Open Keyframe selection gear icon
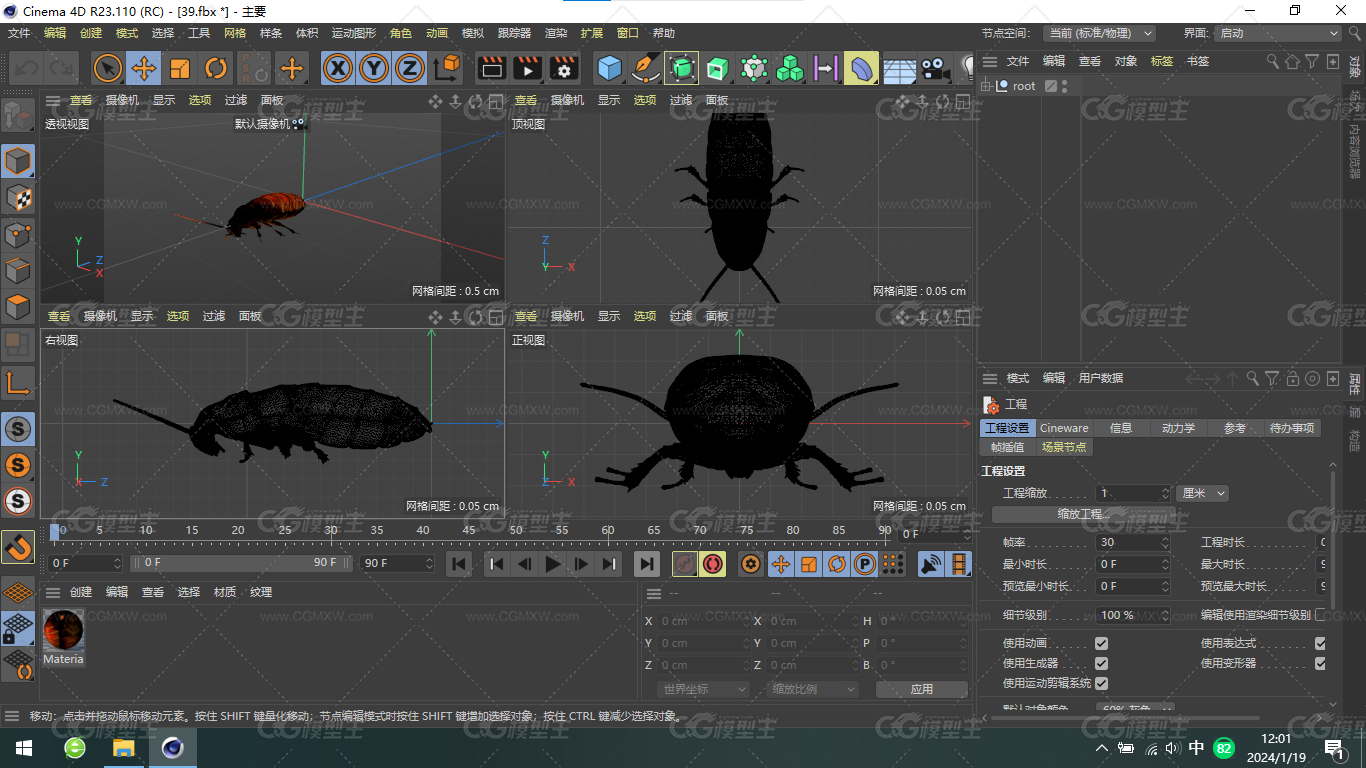The width and height of the screenshot is (1366, 768). pyautogui.click(x=751, y=564)
